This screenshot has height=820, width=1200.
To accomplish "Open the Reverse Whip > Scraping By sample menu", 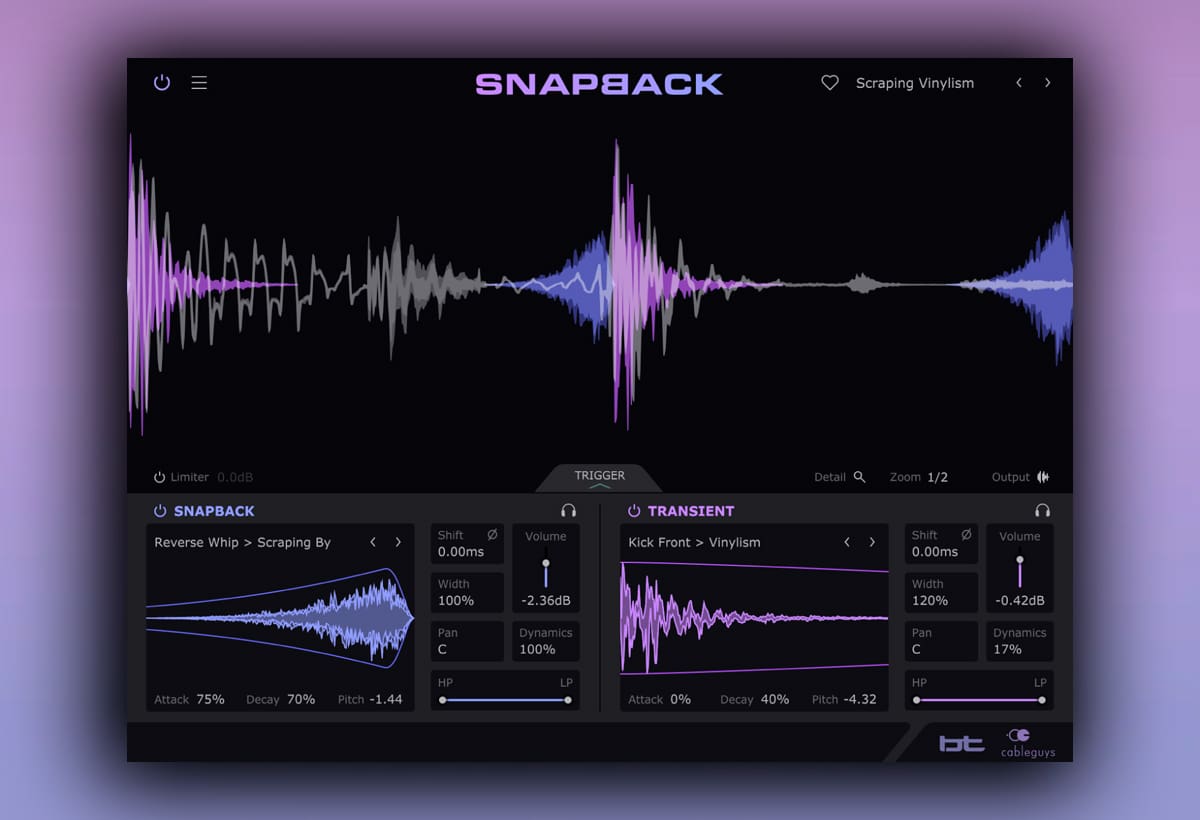I will [x=243, y=542].
